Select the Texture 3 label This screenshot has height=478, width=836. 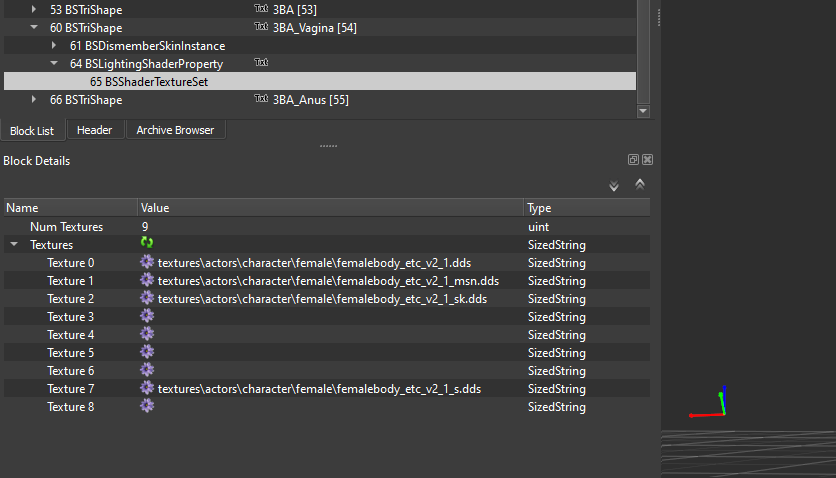70,317
